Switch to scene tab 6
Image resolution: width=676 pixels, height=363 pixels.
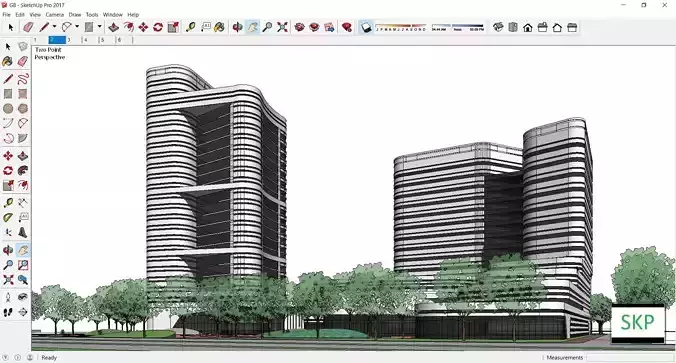click(x=124, y=40)
